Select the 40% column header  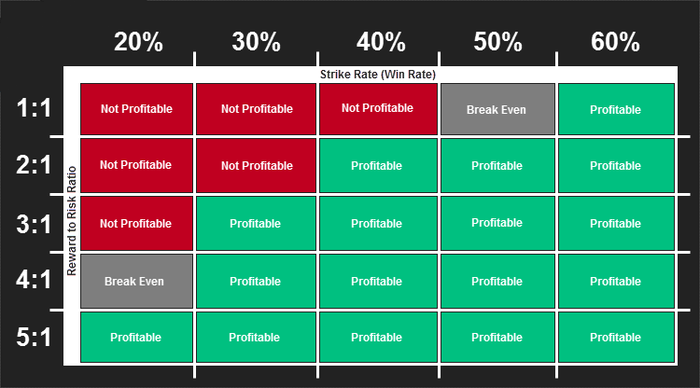pyautogui.click(x=381, y=42)
